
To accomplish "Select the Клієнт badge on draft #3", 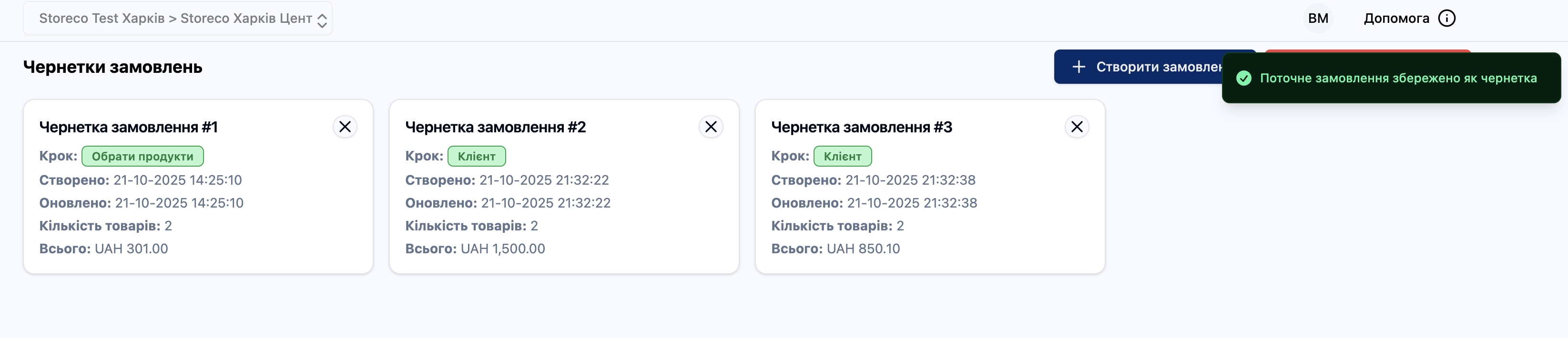I will point(843,156).
